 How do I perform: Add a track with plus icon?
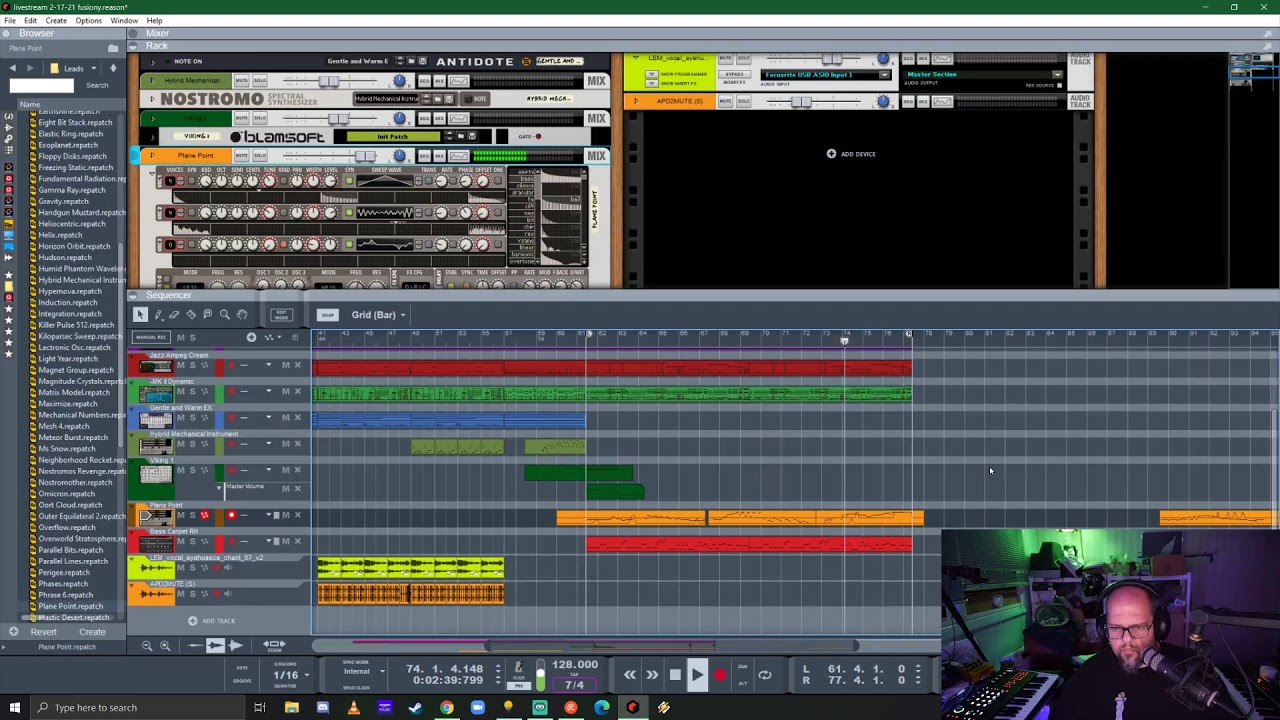(x=251, y=337)
